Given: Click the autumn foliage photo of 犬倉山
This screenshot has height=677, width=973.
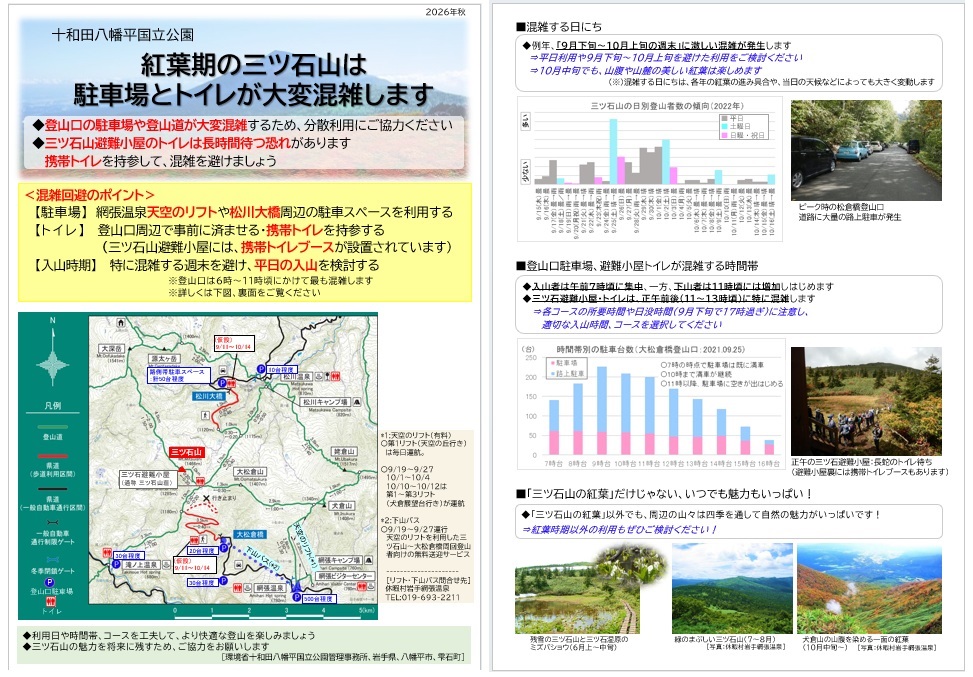Looking at the screenshot, I should (x=869, y=589).
